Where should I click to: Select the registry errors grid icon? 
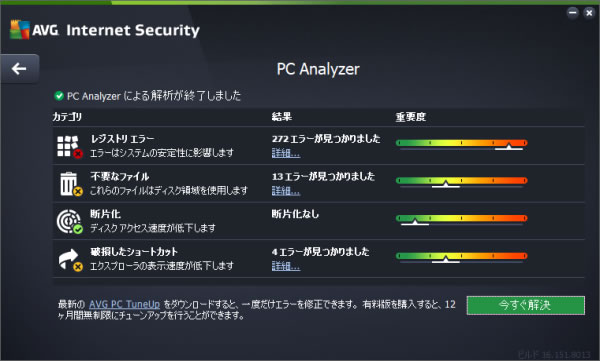[70, 146]
